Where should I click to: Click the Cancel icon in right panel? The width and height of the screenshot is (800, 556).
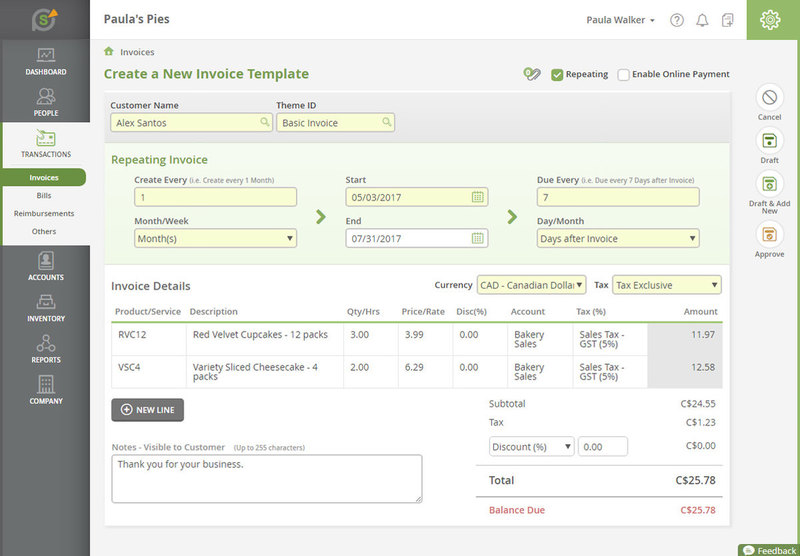(769, 98)
